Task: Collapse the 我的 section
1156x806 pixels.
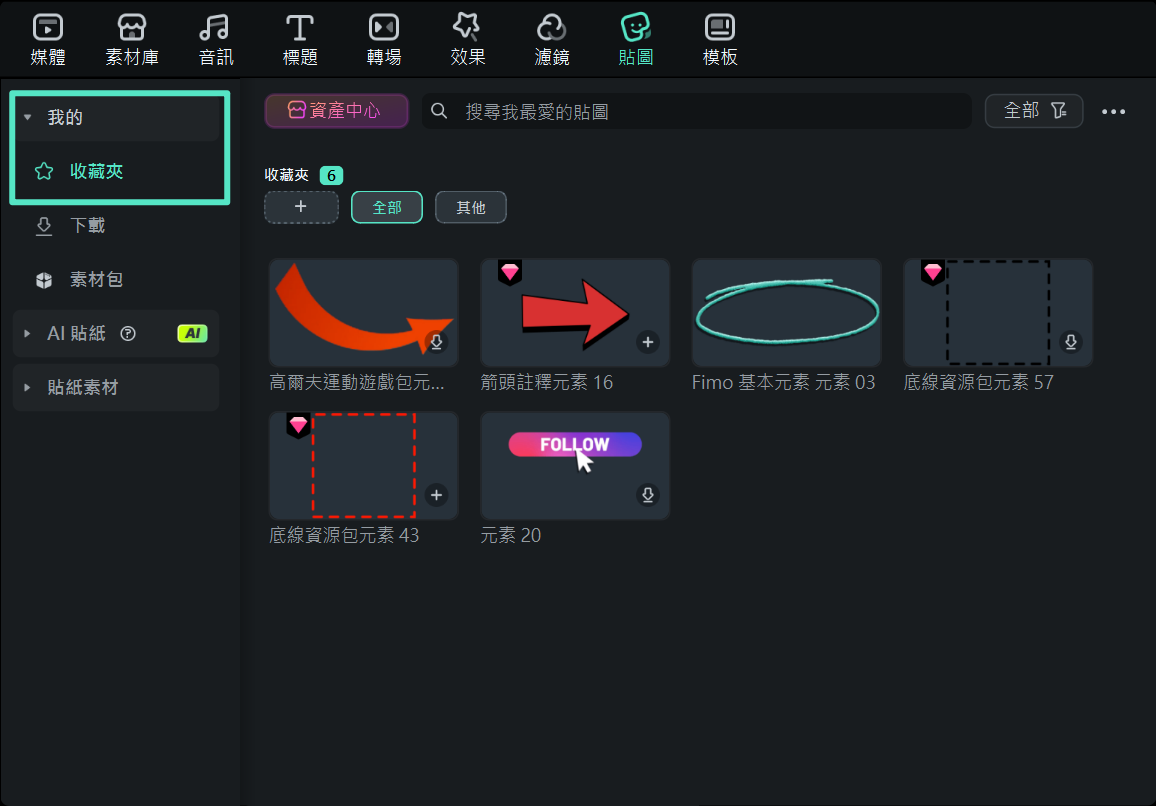Action: 28,118
